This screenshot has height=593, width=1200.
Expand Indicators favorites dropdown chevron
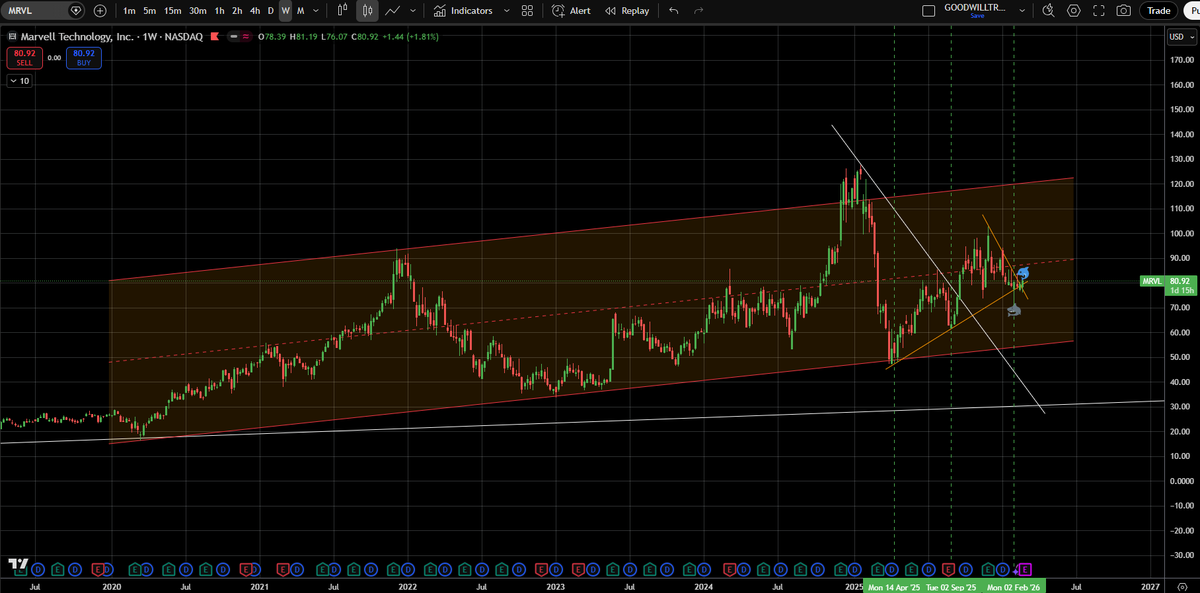506,11
